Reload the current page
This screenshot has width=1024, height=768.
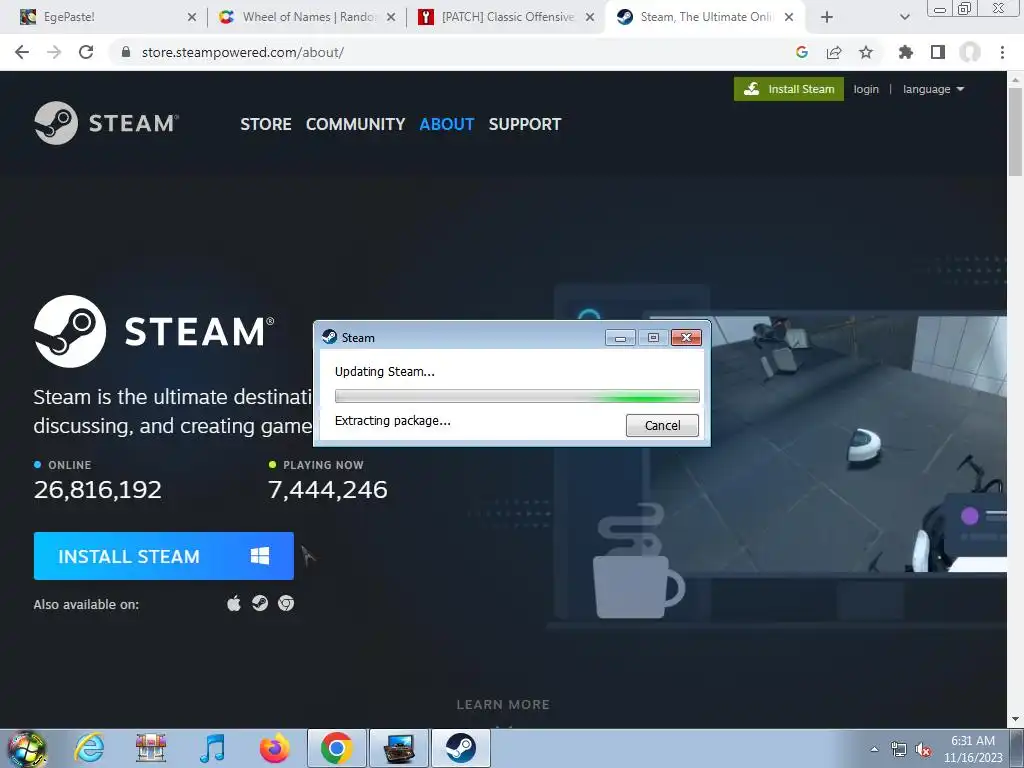click(x=86, y=52)
